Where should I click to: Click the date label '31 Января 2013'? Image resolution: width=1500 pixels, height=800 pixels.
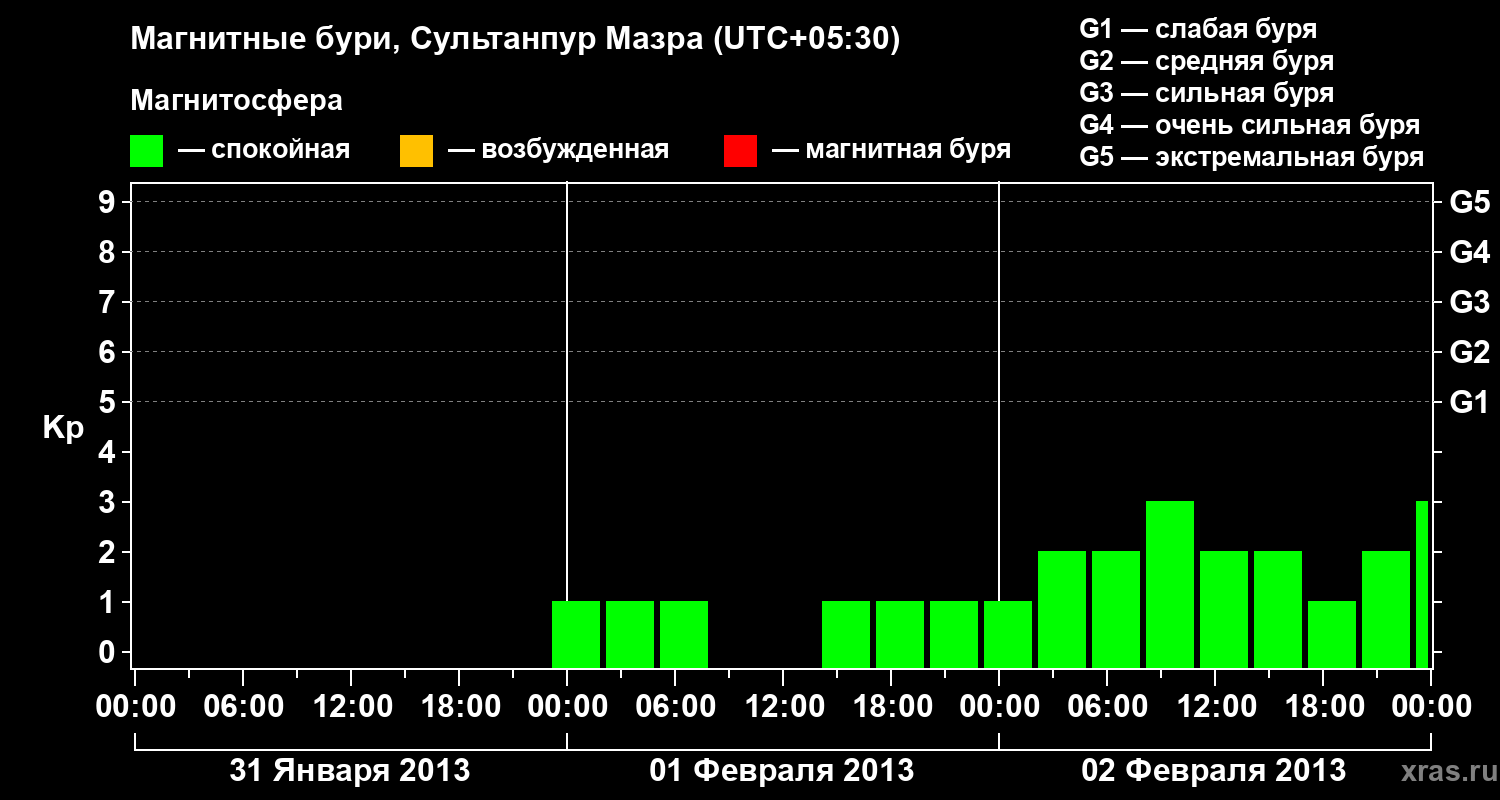[350, 770]
